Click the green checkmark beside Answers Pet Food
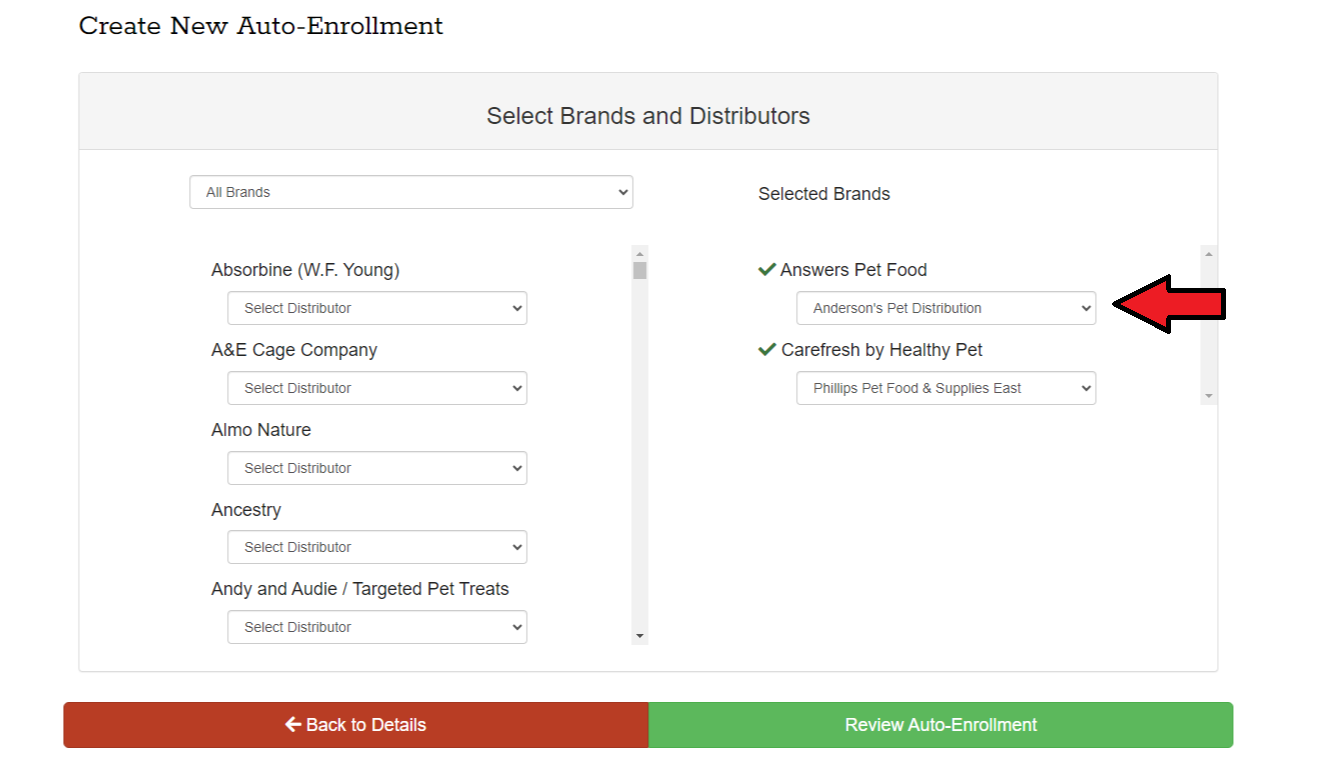 [x=767, y=270]
